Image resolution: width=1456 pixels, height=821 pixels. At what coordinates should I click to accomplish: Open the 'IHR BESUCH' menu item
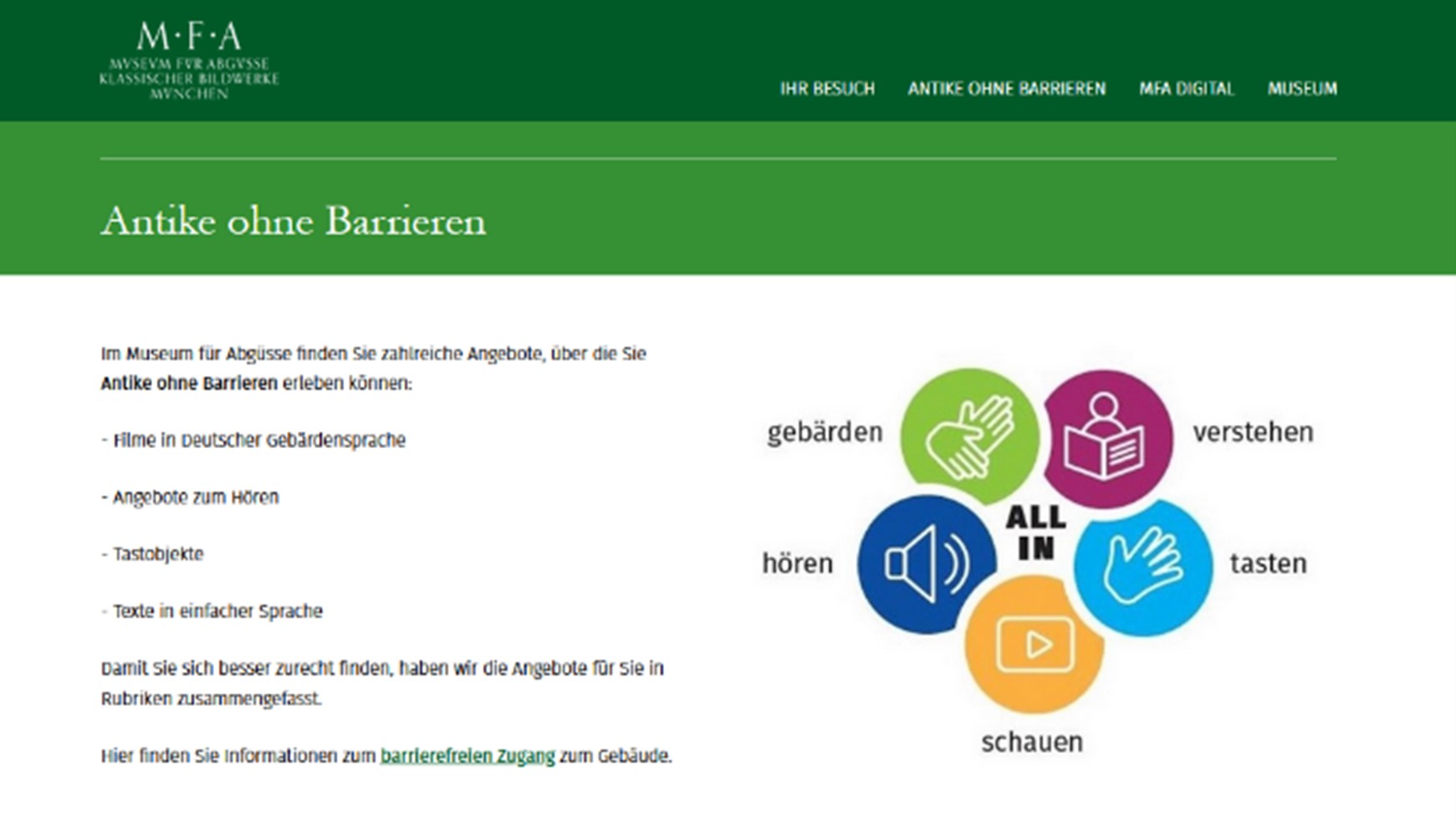click(828, 88)
